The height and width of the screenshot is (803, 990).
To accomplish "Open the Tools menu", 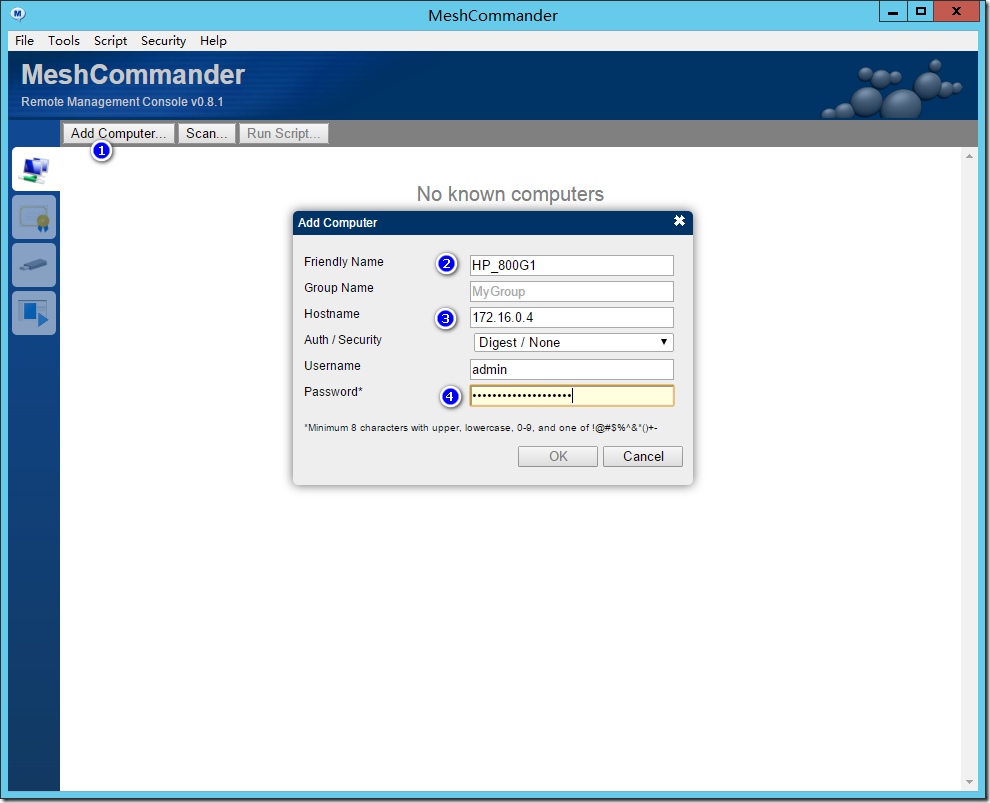I will click(x=63, y=41).
